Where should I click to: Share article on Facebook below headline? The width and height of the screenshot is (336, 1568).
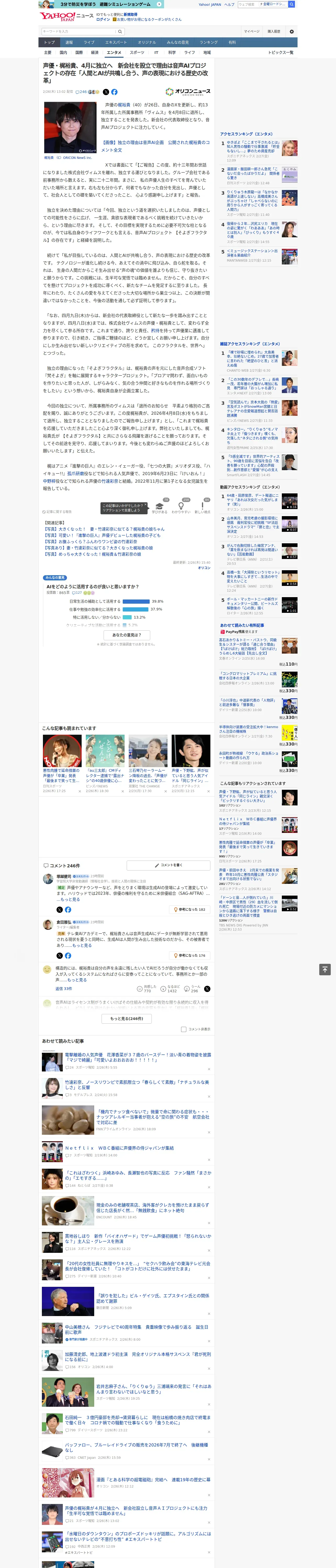(x=114, y=92)
